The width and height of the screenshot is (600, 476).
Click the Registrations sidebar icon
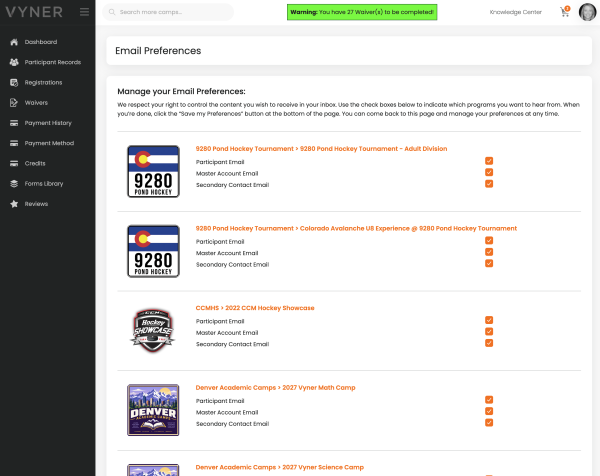[x=14, y=83]
